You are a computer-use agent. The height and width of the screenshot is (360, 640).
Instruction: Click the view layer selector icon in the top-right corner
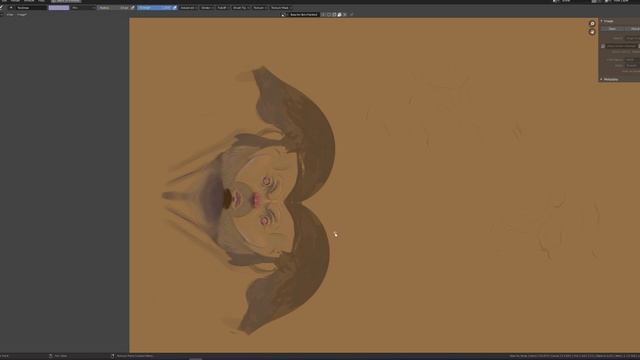tap(608, 1)
